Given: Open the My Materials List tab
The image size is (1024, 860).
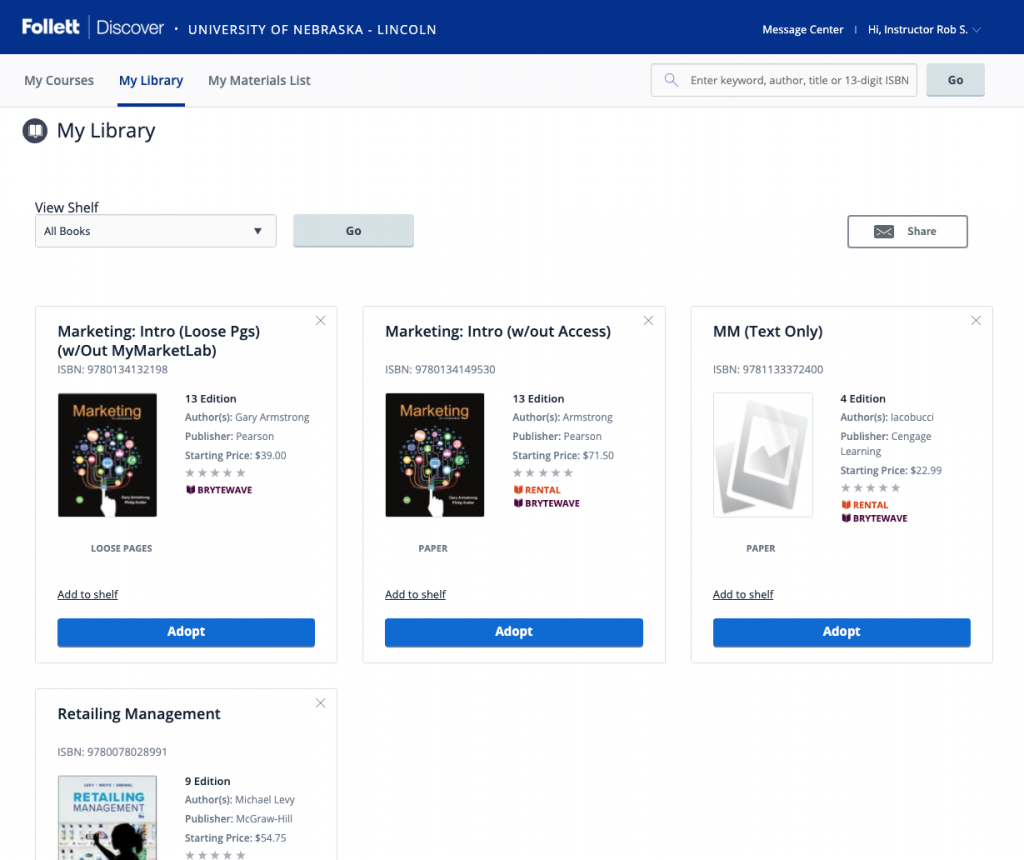Looking at the screenshot, I should click(x=259, y=80).
